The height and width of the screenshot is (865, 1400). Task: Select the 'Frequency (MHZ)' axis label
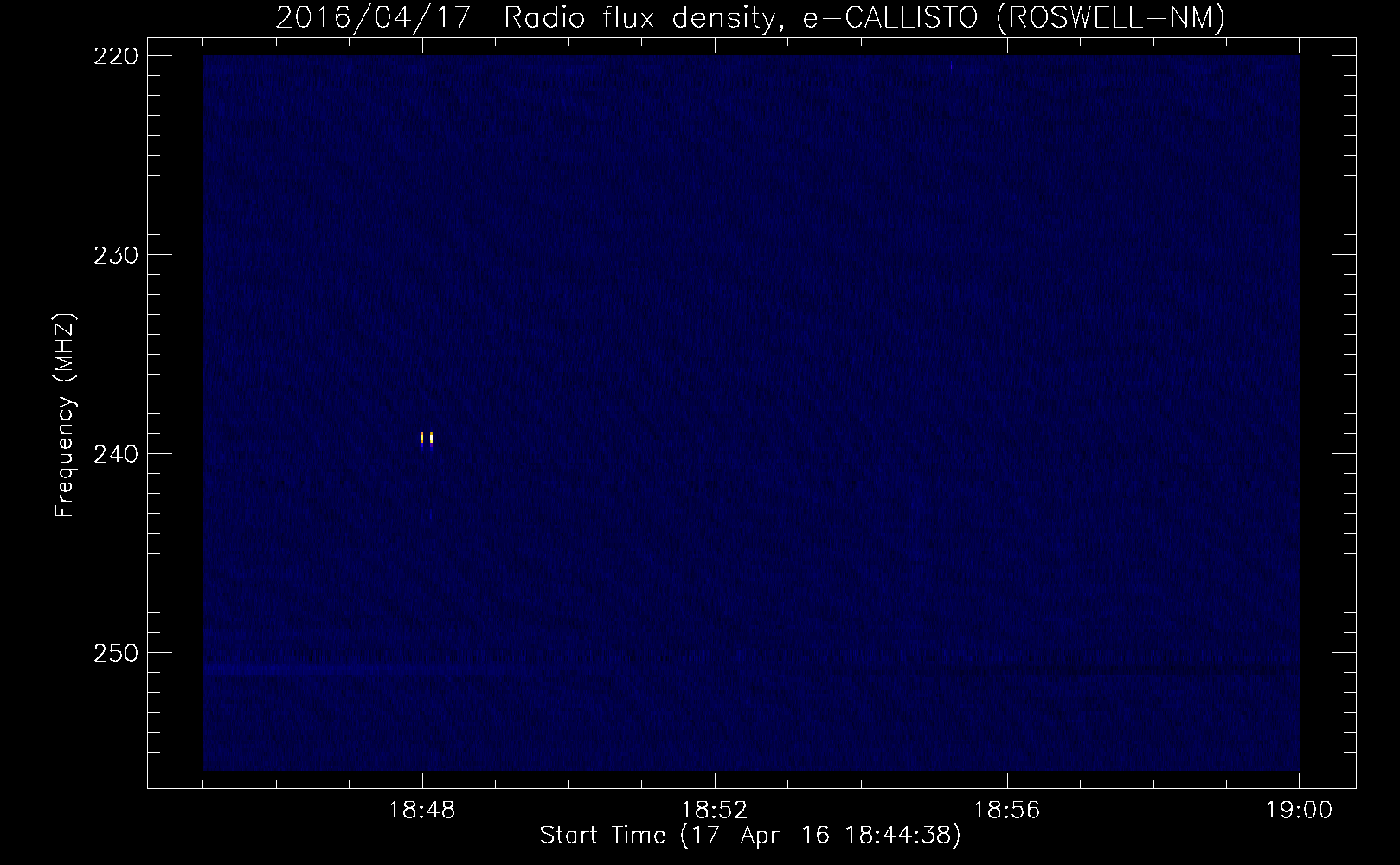[x=65, y=415]
